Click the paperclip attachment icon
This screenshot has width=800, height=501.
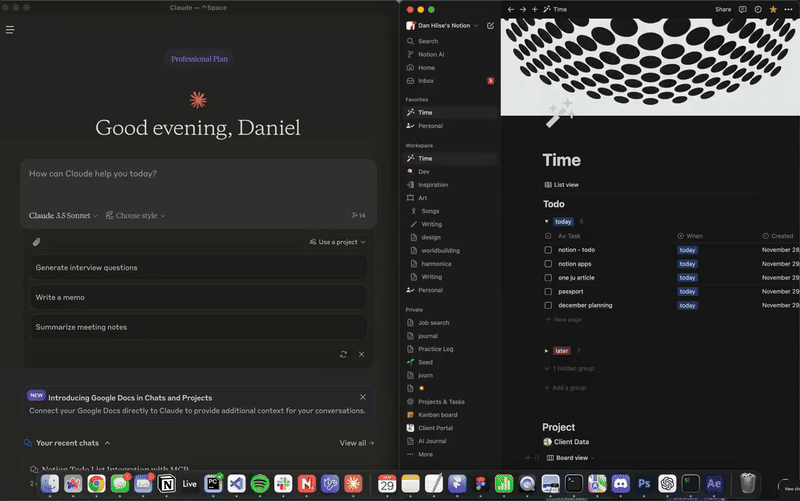(36, 242)
